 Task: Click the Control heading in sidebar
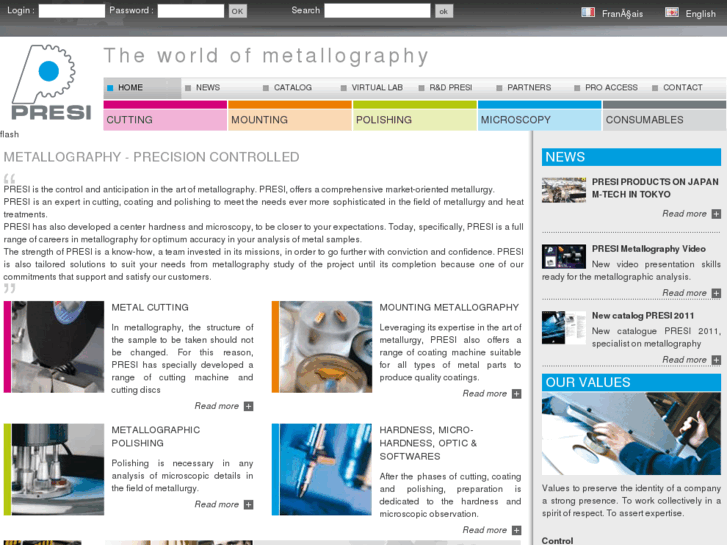557,541
